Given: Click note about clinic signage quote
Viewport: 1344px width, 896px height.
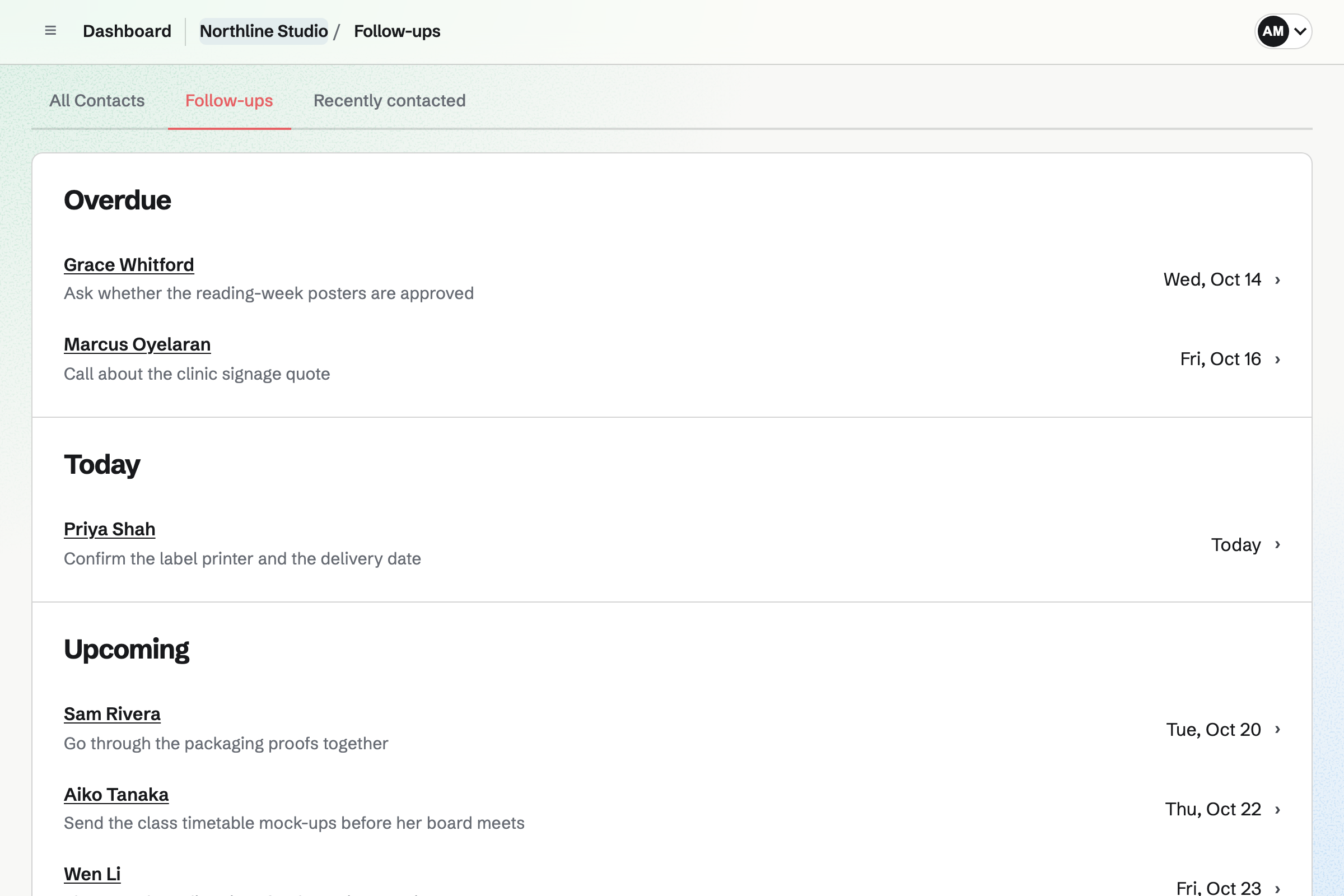Looking at the screenshot, I should click(197, 374).
